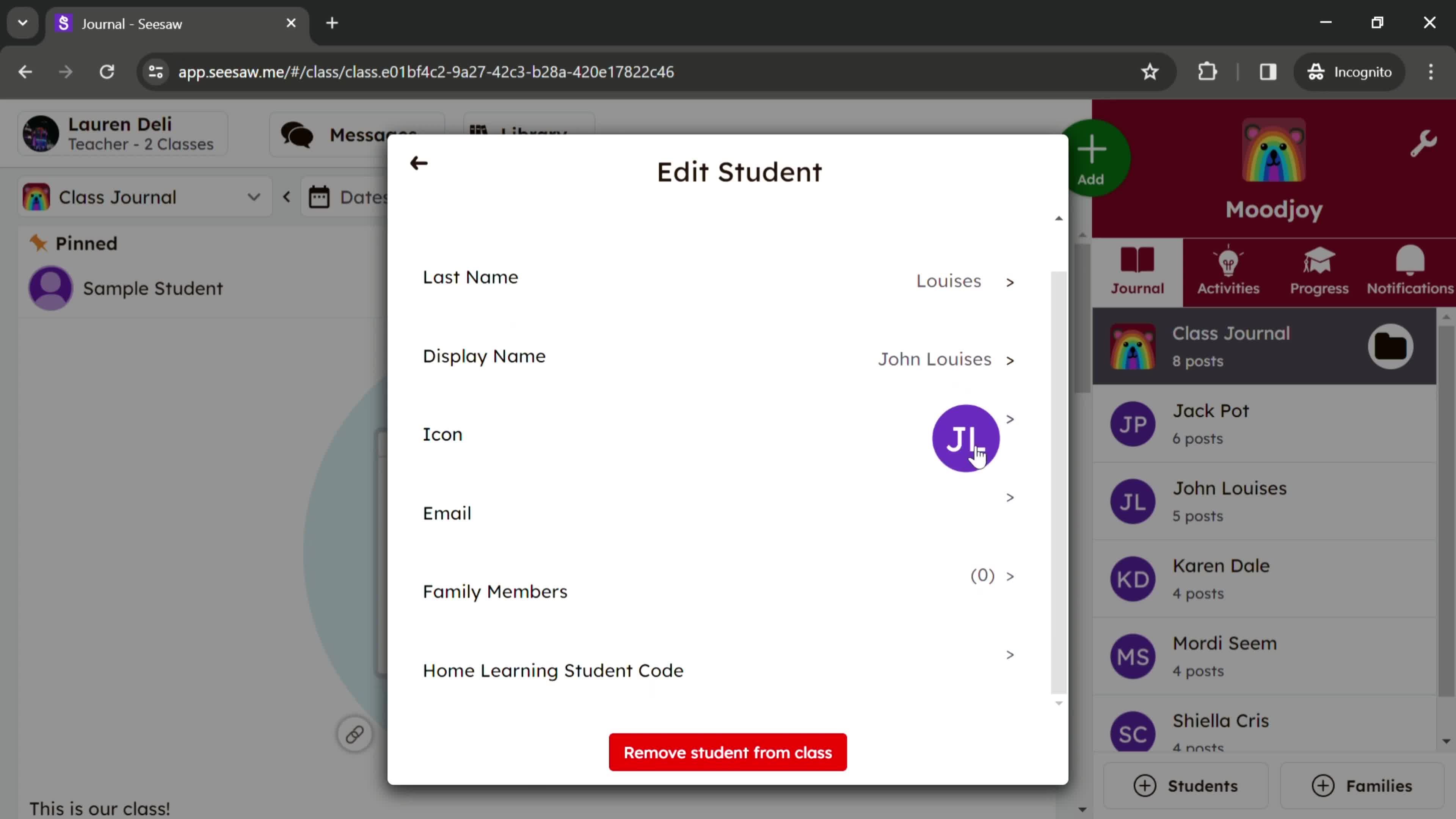Click the Email field expander arrow
The image size is (1456, 819).
pyautogui.click(x=1011, y=497)
